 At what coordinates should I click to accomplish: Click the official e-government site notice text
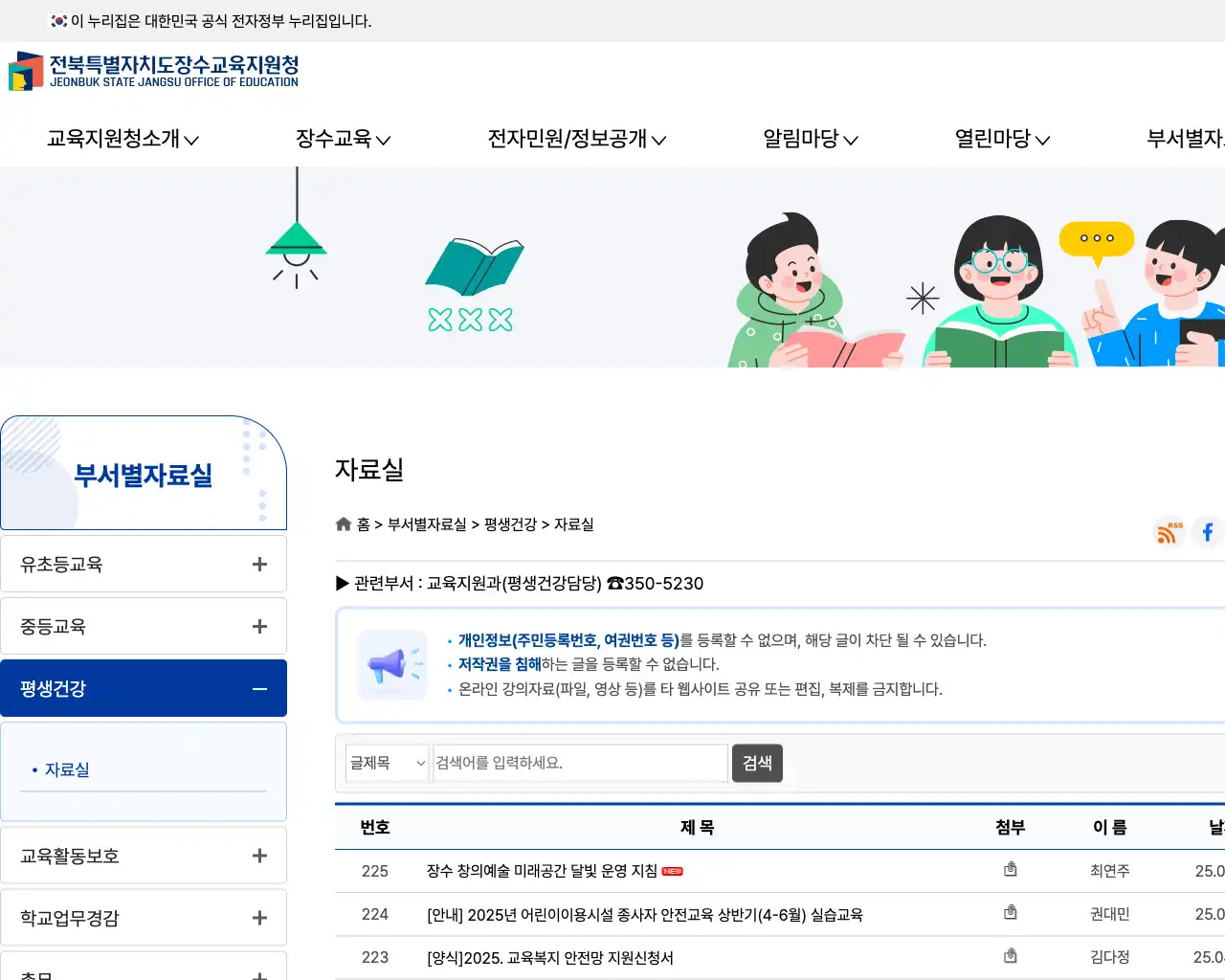[x=221, y=20]
